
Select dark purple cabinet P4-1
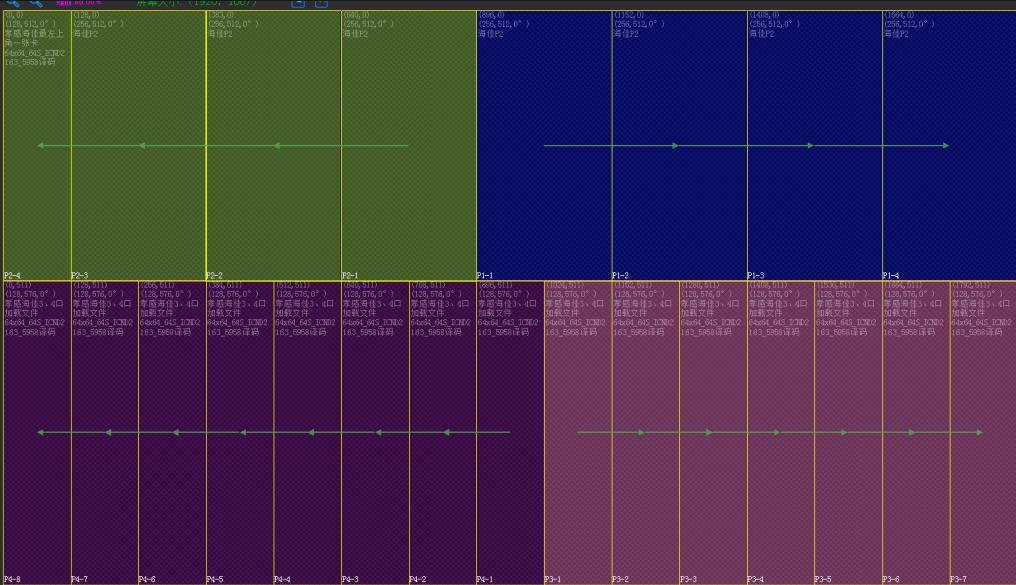point(510,480)
